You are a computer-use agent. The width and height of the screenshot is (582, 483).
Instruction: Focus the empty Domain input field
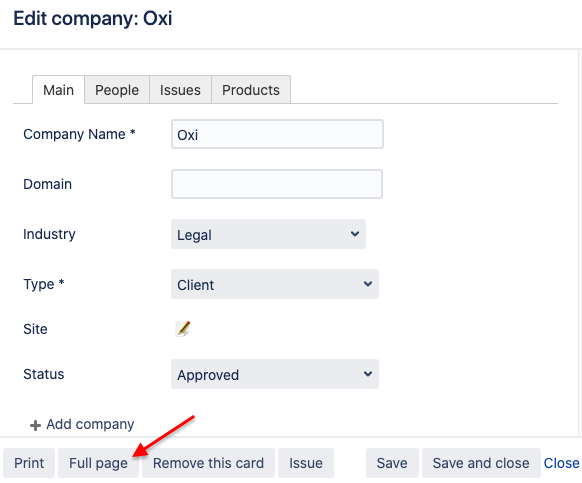click(x=277, y=184)
